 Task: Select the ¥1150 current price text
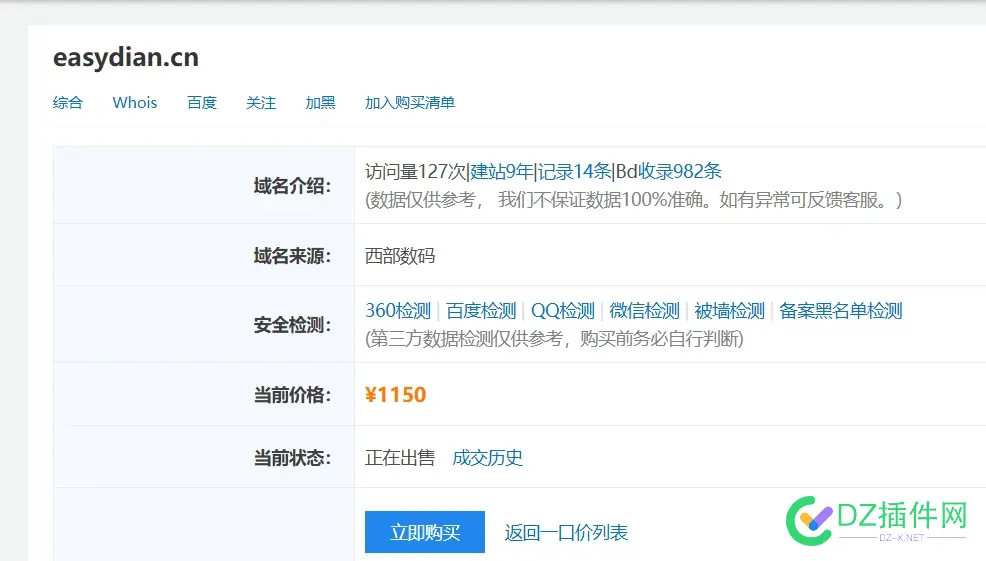pos(396,395)
